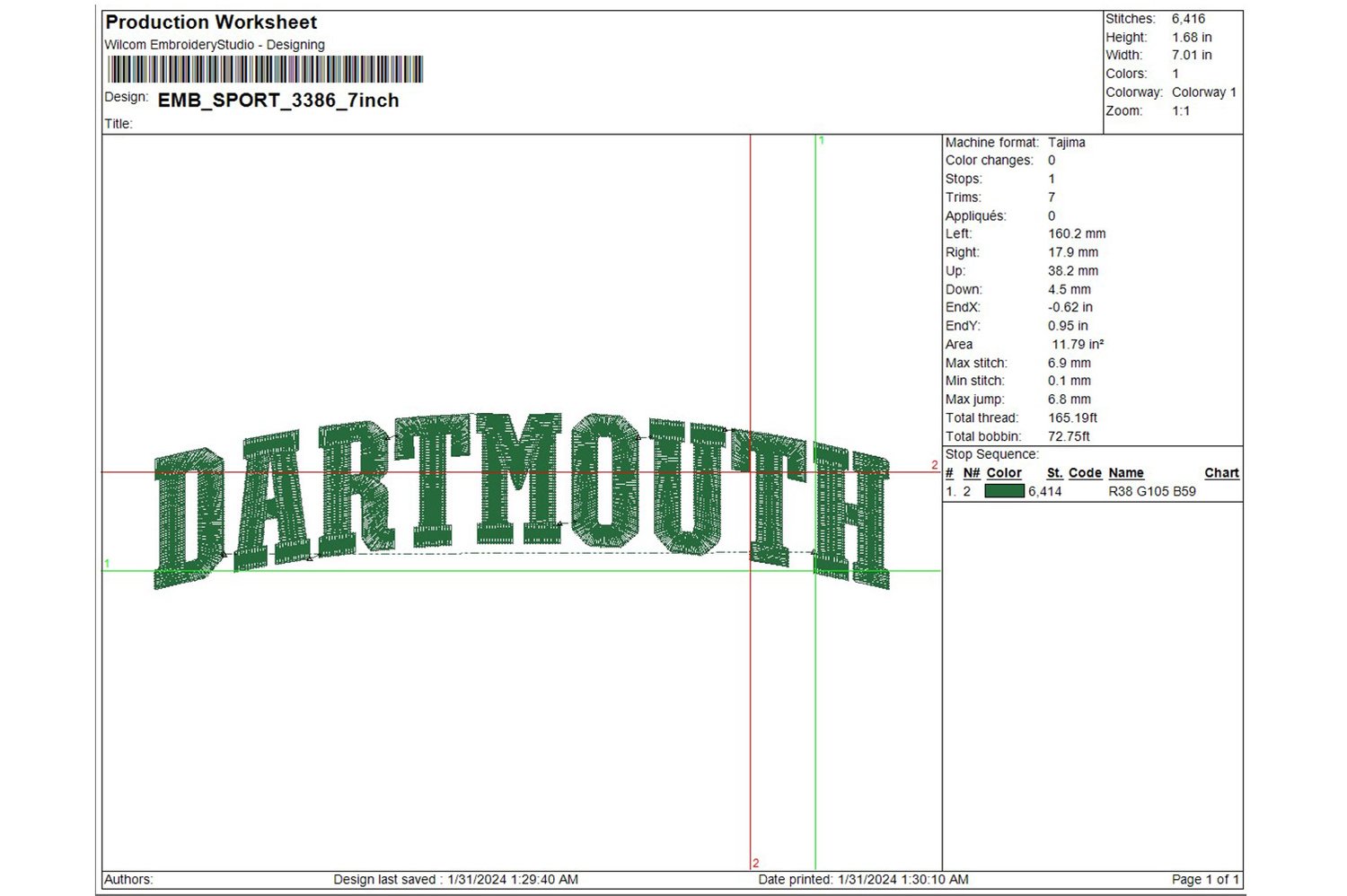Select the EndX value "-0.62 in"

[1070, 307]
